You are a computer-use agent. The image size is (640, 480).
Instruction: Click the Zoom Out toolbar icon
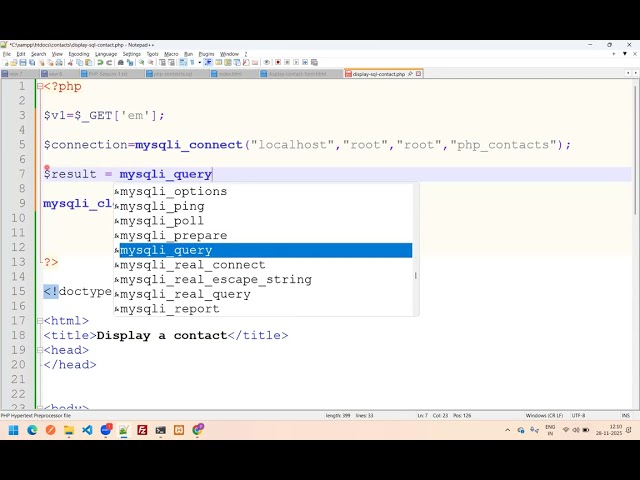(x=150, y=62)
